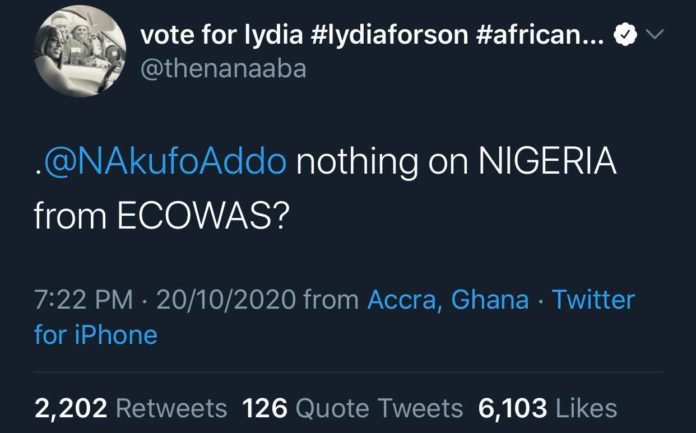Screen dimensions: 696x433
Task: View the 6,103 Likes list
Action: [547, 408]
